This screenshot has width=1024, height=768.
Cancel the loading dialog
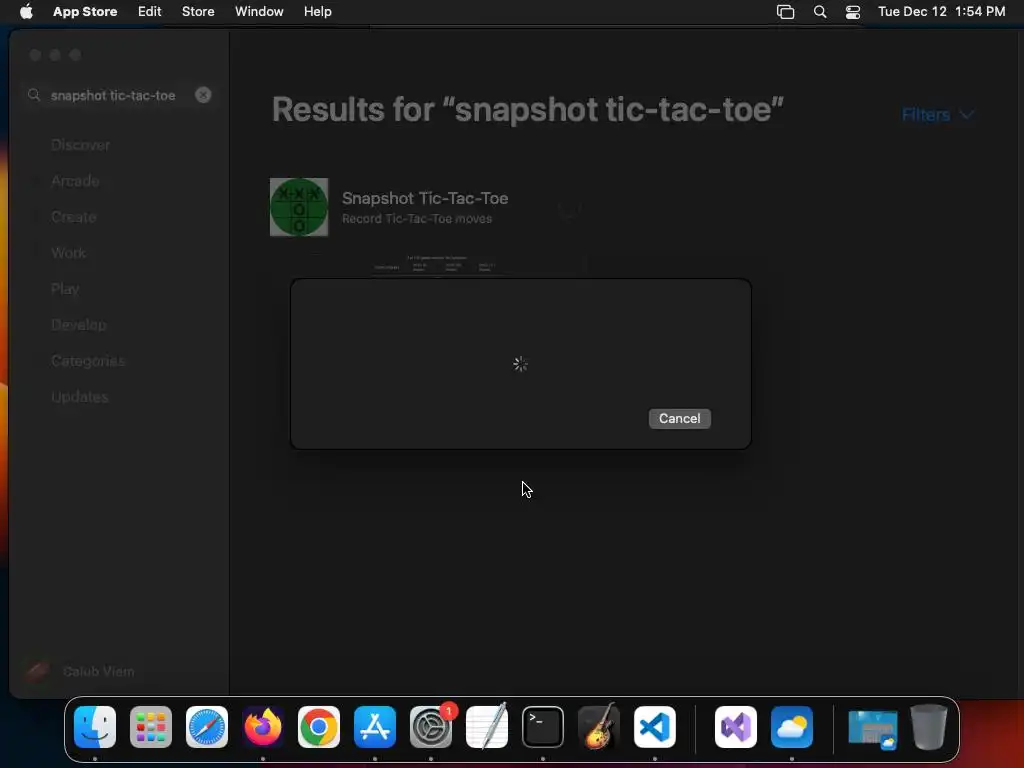[679, 419]
